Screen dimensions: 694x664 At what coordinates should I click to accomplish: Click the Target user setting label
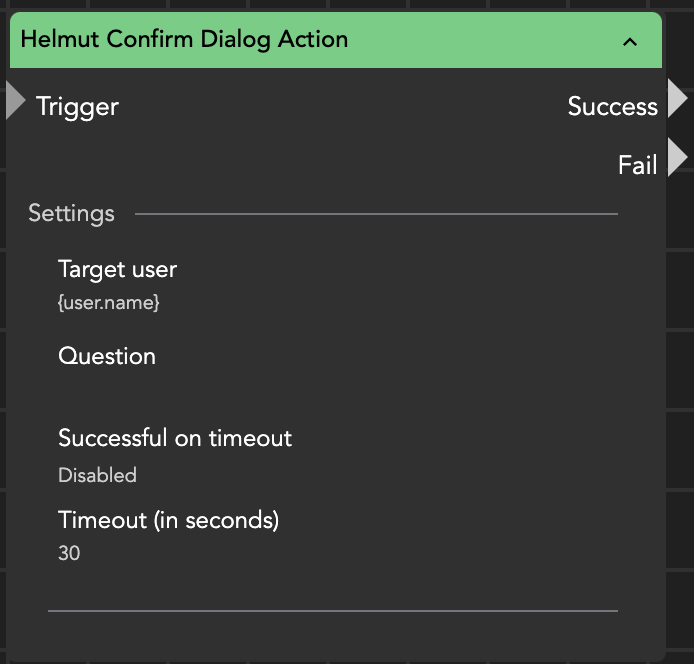tap(117, 269)
